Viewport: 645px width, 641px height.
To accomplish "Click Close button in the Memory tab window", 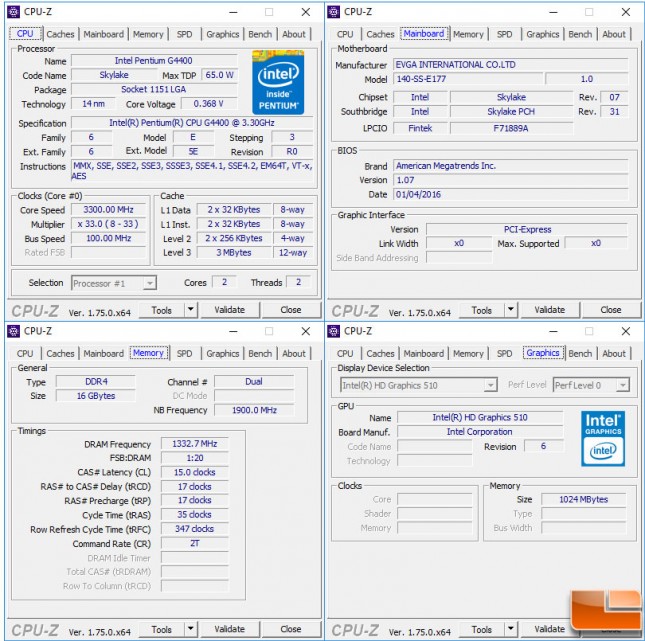I will tap(291, 629).
